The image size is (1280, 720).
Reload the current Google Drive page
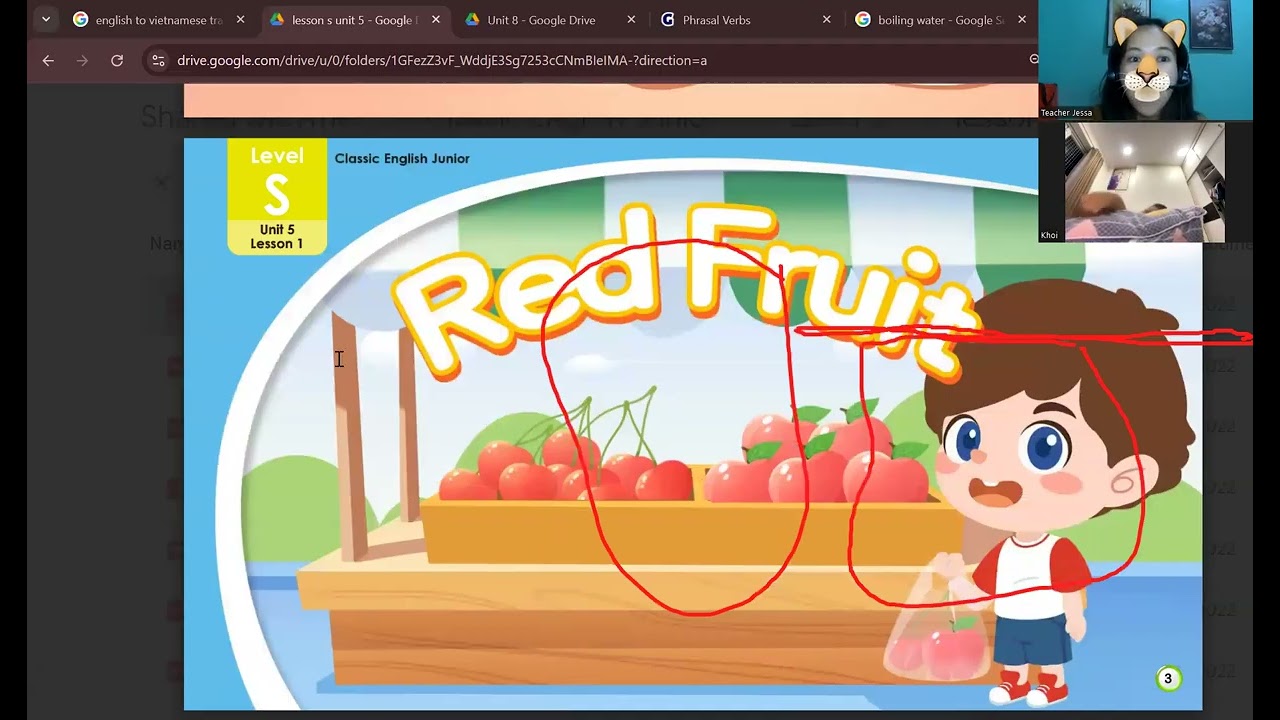tap(117, 61)
